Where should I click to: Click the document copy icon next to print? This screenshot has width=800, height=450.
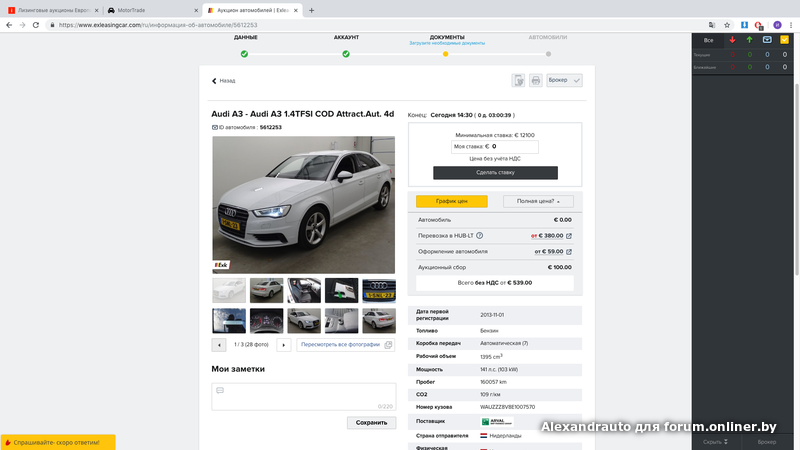pyautogui.click(x=518, y=80)
